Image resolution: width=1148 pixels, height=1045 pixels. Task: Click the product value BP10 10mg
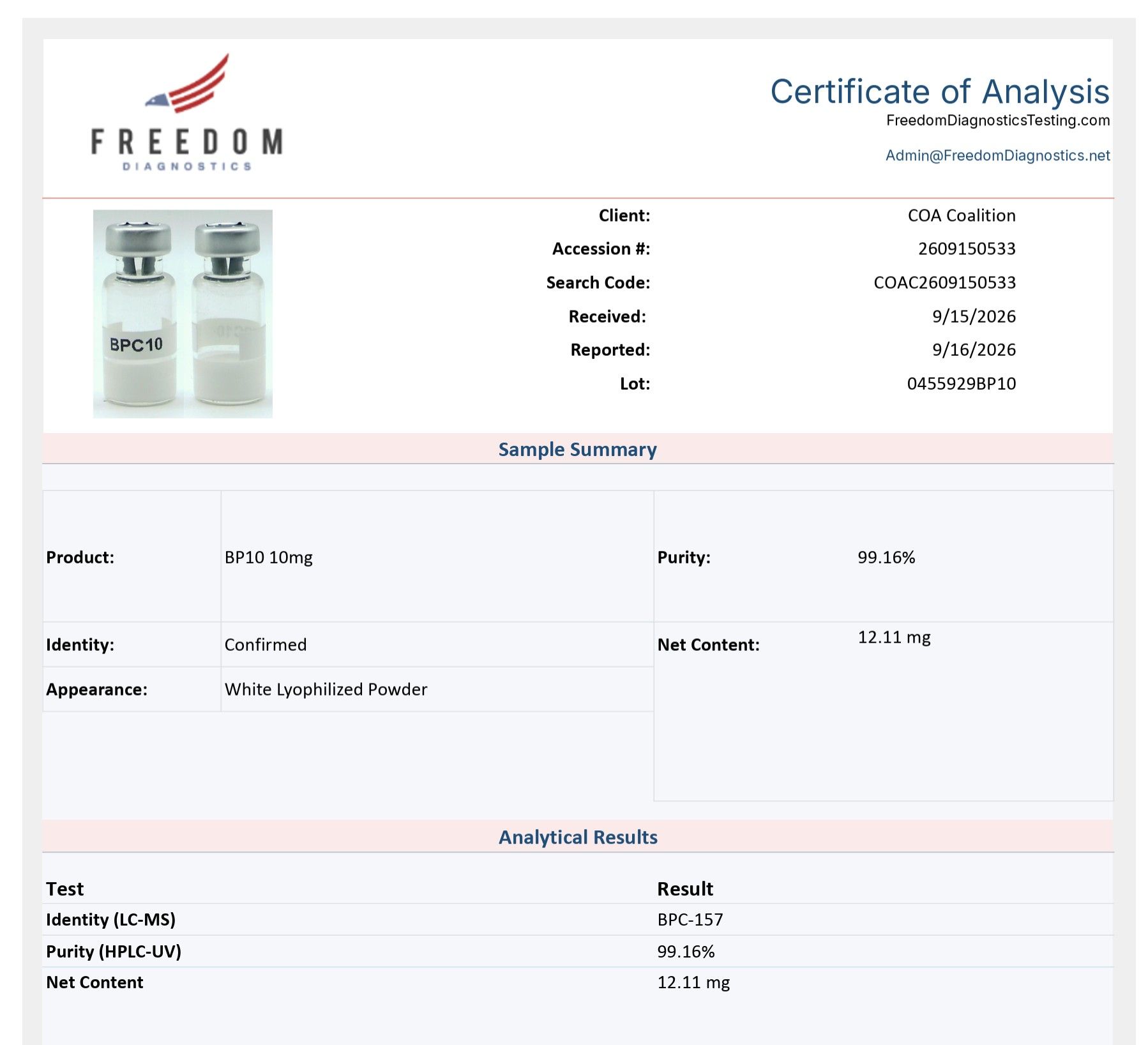click(269, 557)
